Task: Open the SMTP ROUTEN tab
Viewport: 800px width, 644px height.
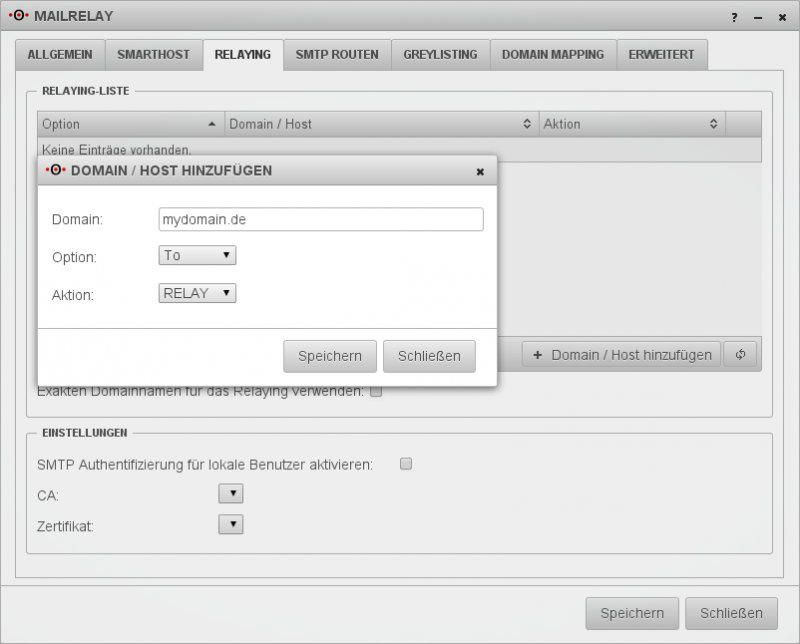Action: click(335, 55)
